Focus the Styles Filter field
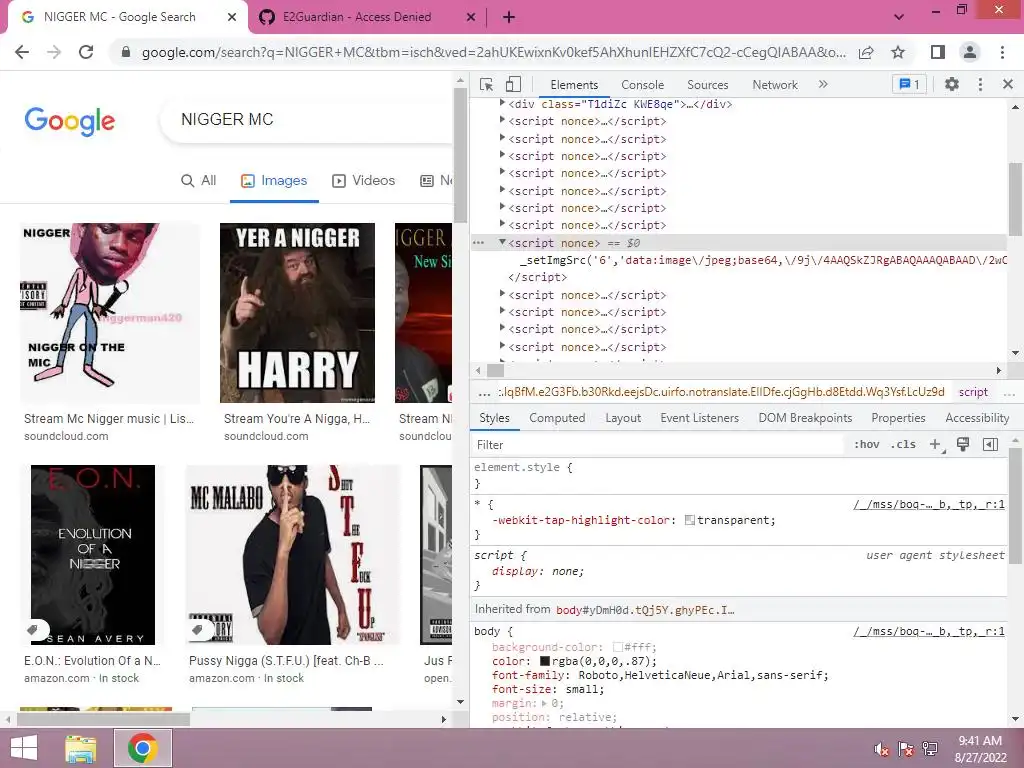This screenshot has width=1024, height=768. 658,445
